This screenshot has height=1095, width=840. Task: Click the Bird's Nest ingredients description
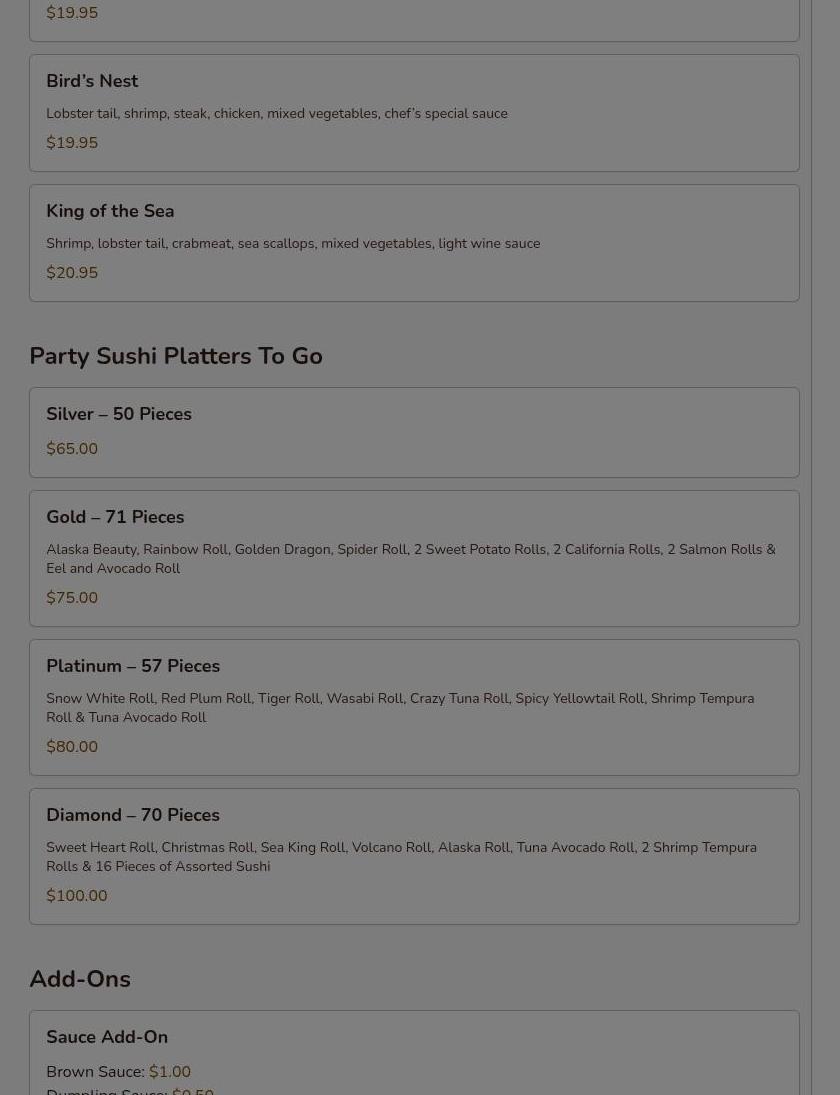tap(277, 113)
